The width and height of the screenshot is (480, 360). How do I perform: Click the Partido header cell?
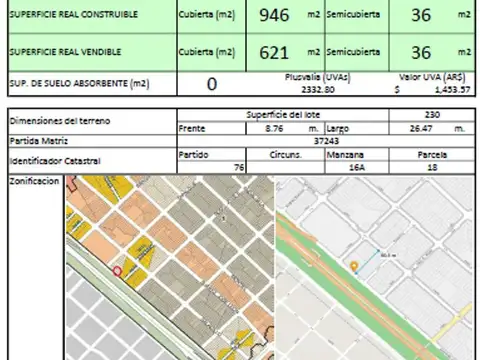[211, 155]
